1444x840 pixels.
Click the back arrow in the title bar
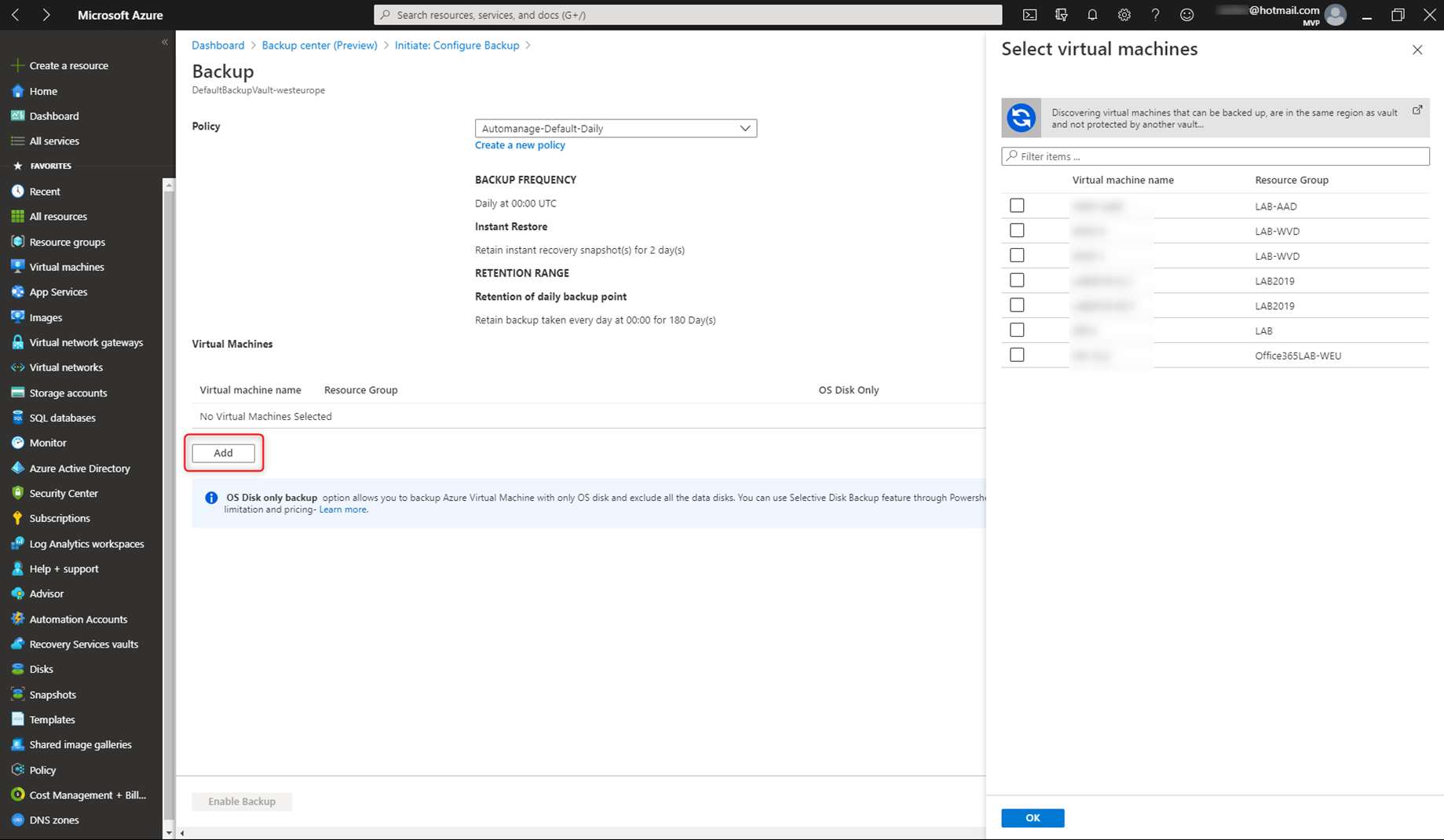tap(16, 15)
